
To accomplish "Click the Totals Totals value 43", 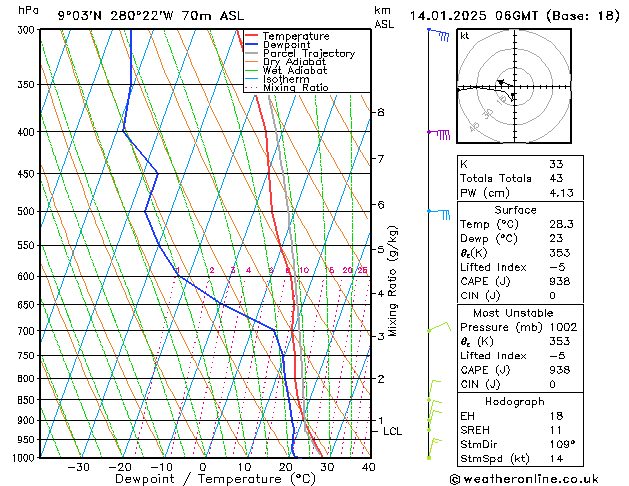I will [556, 178].
